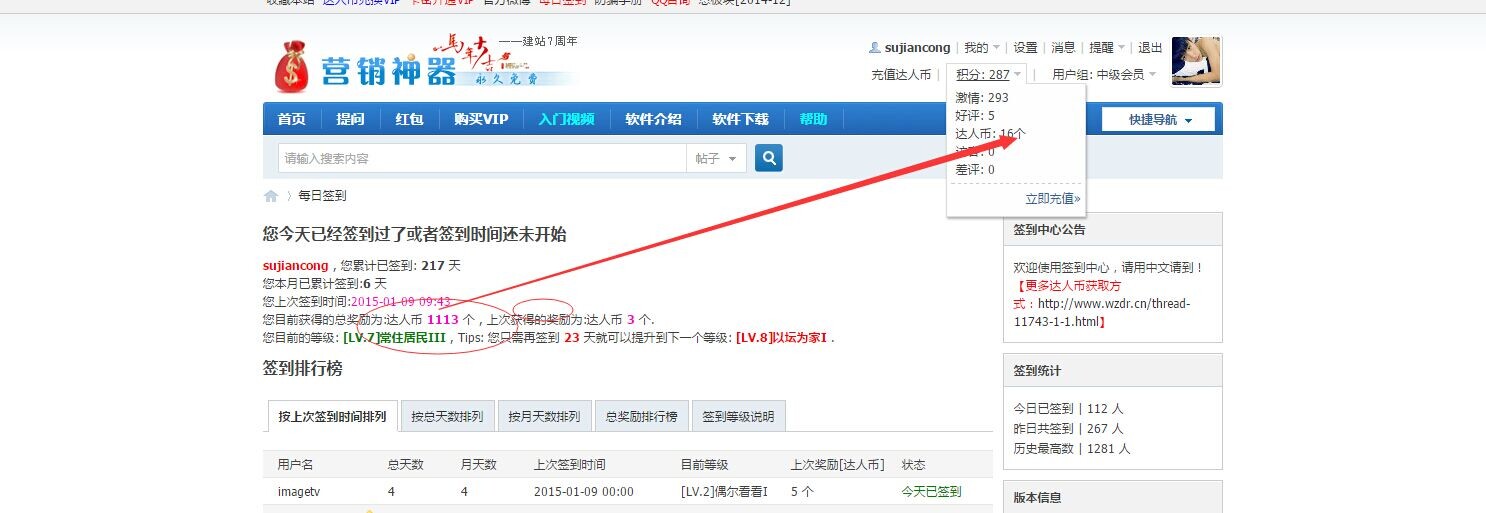Click 退出 to log out

pyautogui.click(x=1150, y=48)
